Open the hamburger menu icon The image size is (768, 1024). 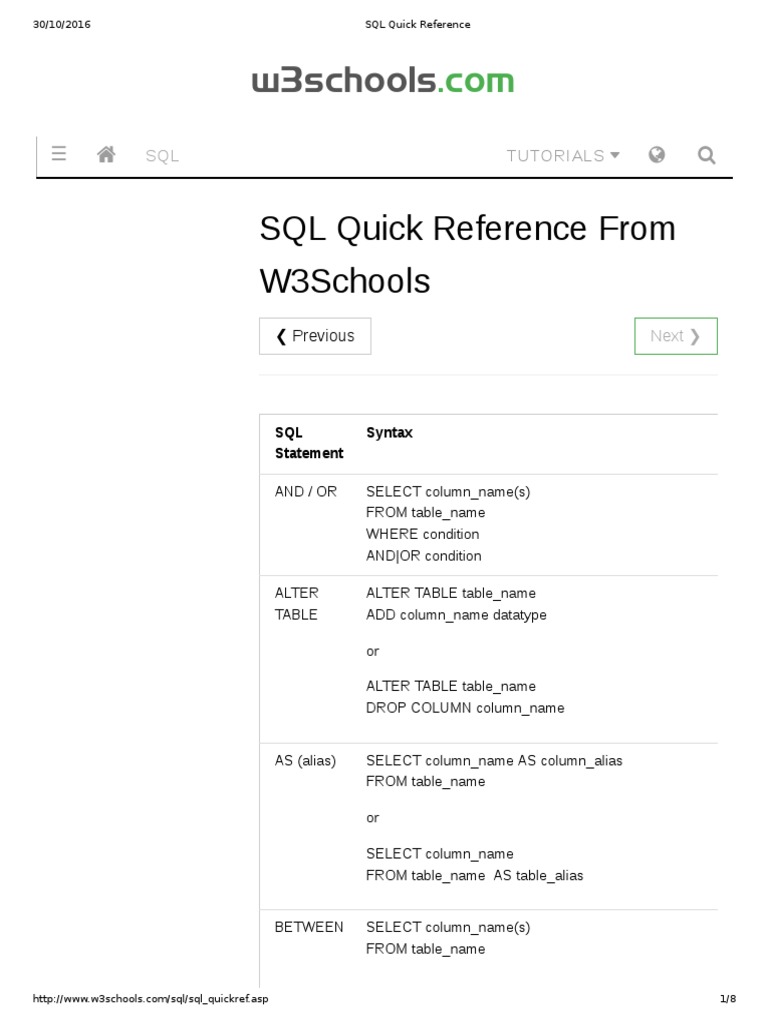pyautogui.click(x=59, y=154)
